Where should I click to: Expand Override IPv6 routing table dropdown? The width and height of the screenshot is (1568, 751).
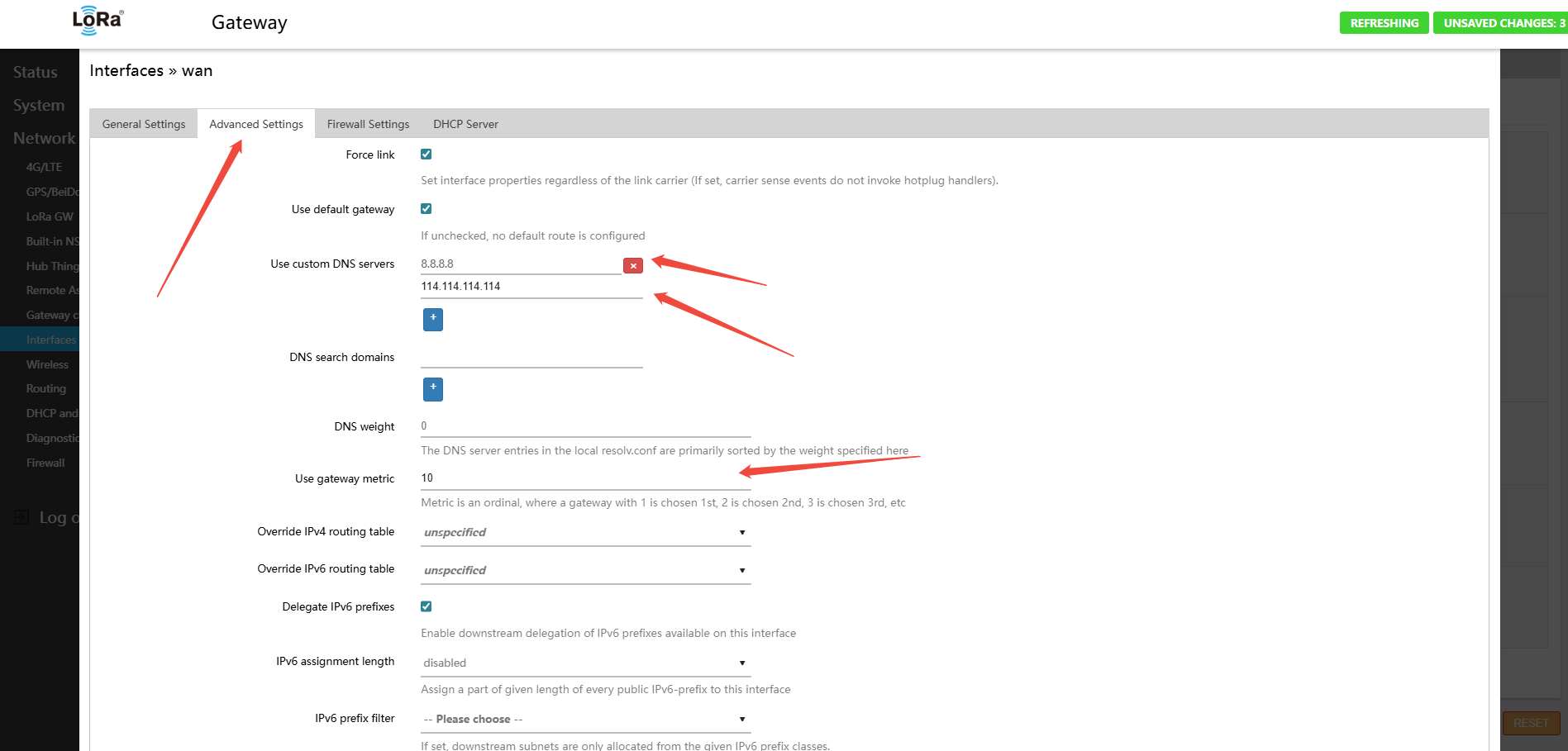pos(585,571)
